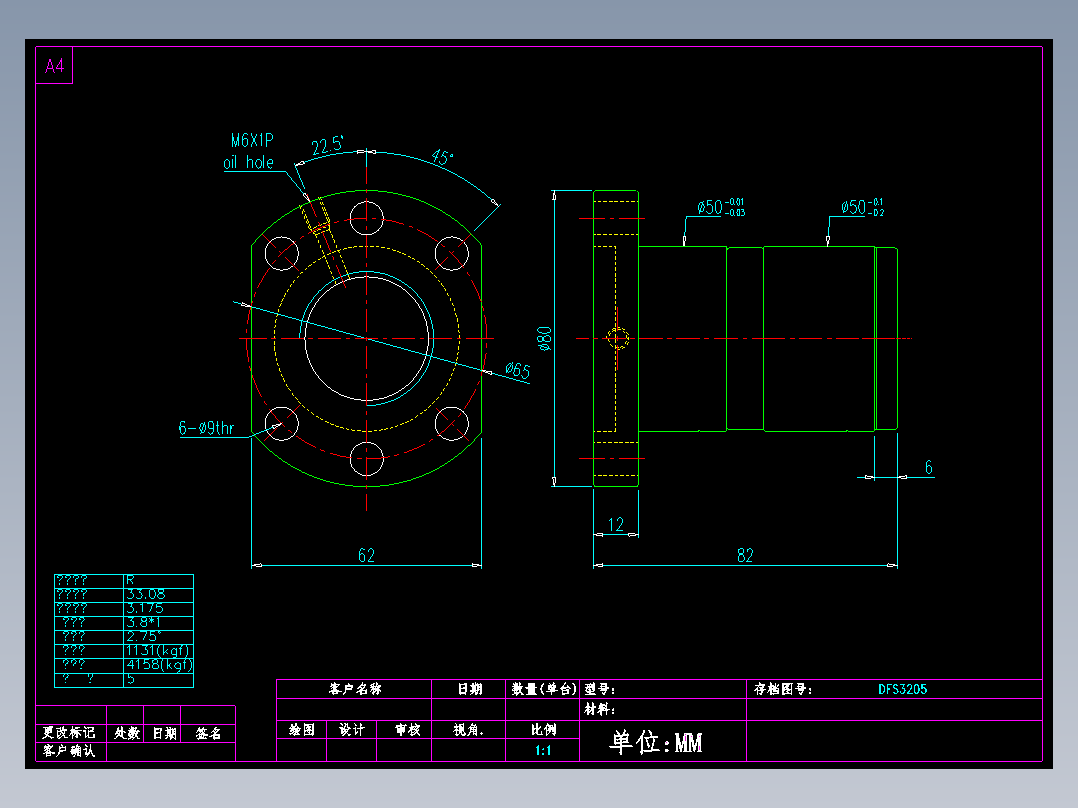This screenshot has height=808, width=1078.
Task: Select the 视角. cell in title block
Action: [468, 730]
